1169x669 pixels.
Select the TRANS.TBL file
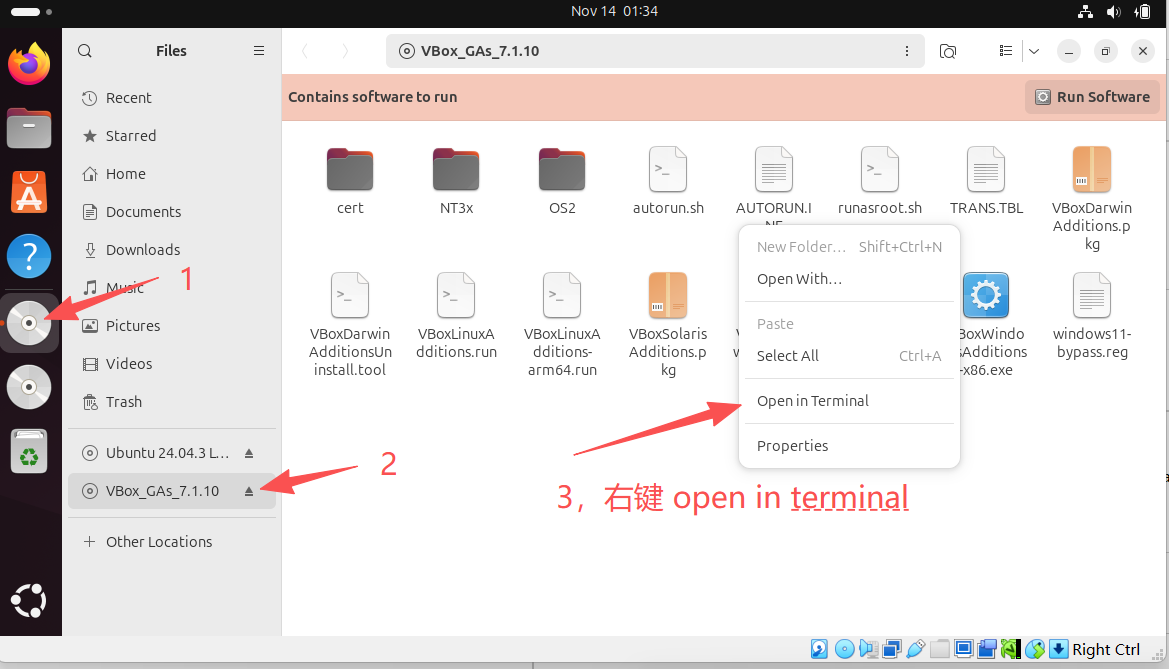click(986, 181)
